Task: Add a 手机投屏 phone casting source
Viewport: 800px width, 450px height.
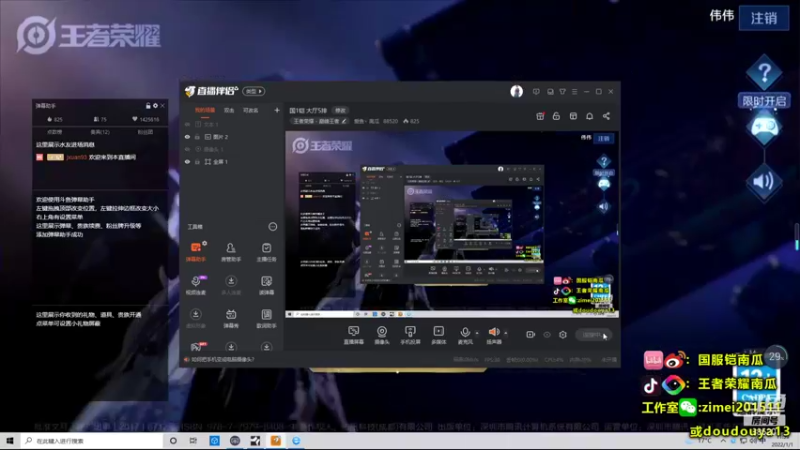Action: click(x=410, y=335)
